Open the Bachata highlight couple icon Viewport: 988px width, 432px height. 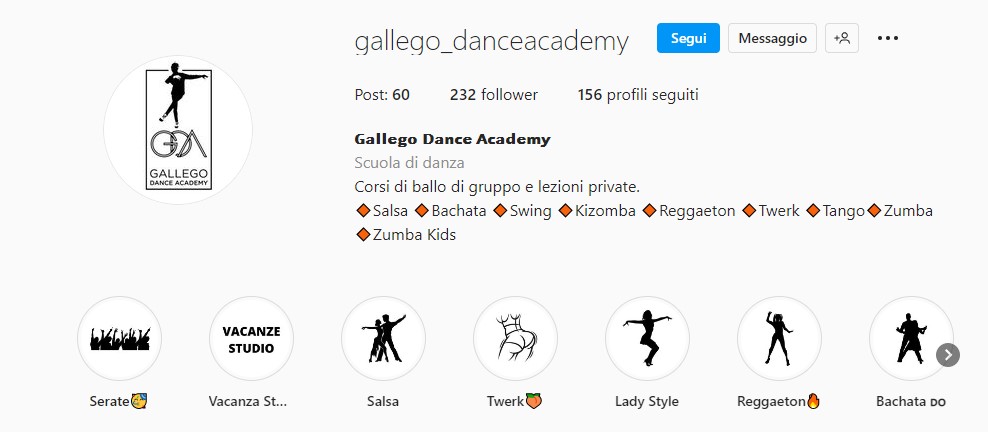point(911,339)
